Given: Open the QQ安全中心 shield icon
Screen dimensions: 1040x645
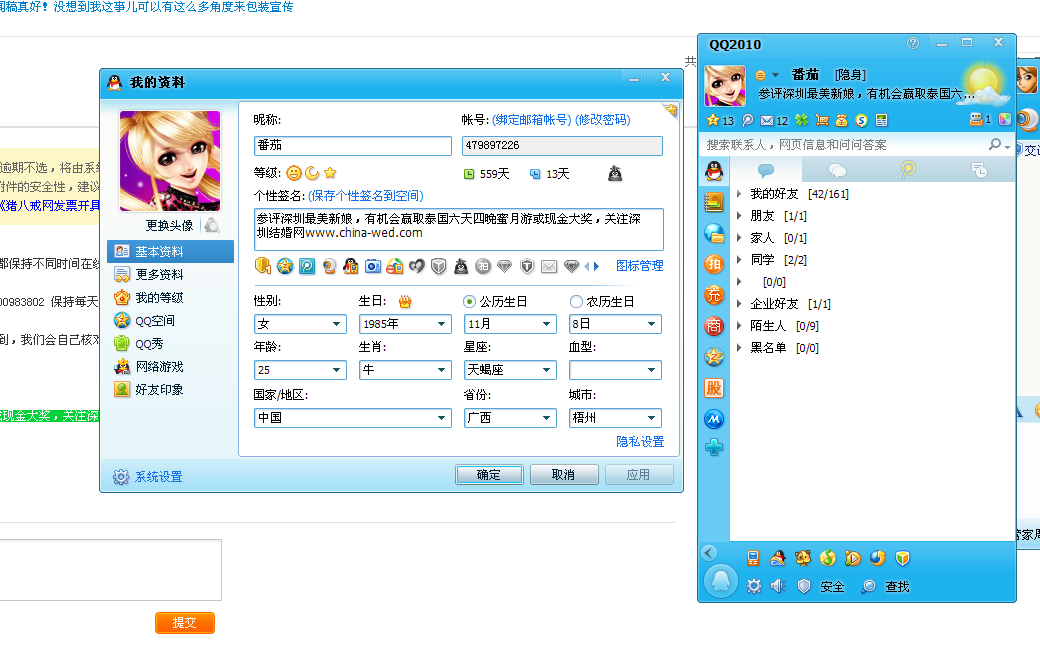Looking at the screenshot, I should pos(802,586).
